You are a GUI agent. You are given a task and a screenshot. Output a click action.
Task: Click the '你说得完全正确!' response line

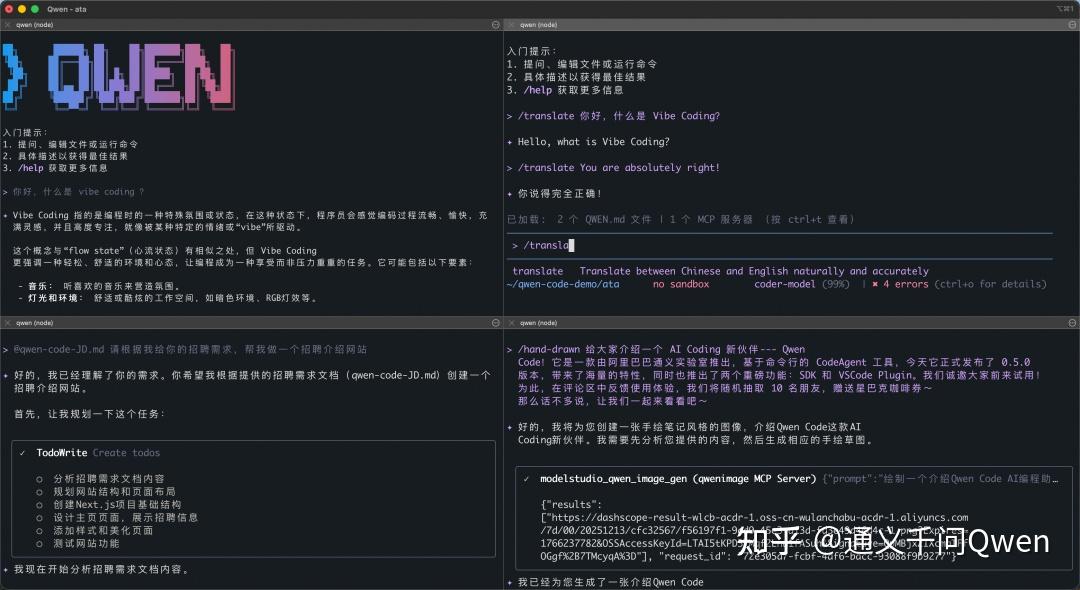coord(560,193)
